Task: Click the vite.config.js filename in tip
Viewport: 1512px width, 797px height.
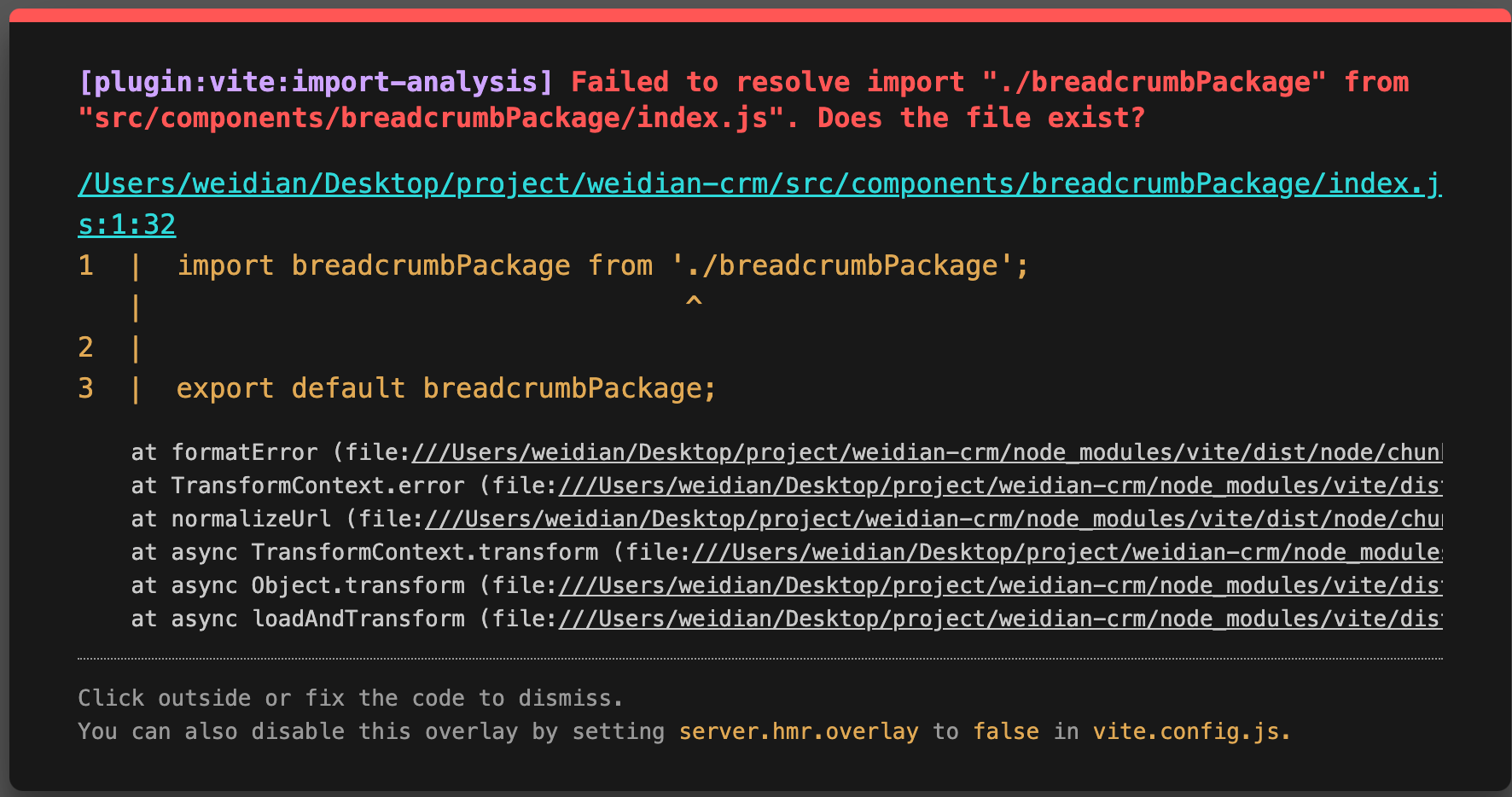Action: pos(1191,732)
